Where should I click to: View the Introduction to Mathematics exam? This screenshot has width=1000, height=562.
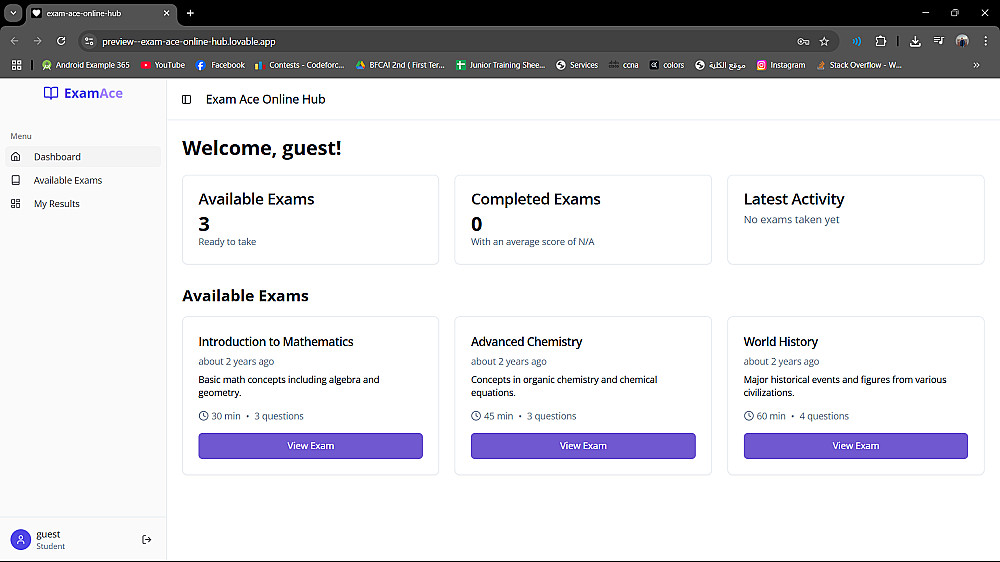click(x=310, y=446)
